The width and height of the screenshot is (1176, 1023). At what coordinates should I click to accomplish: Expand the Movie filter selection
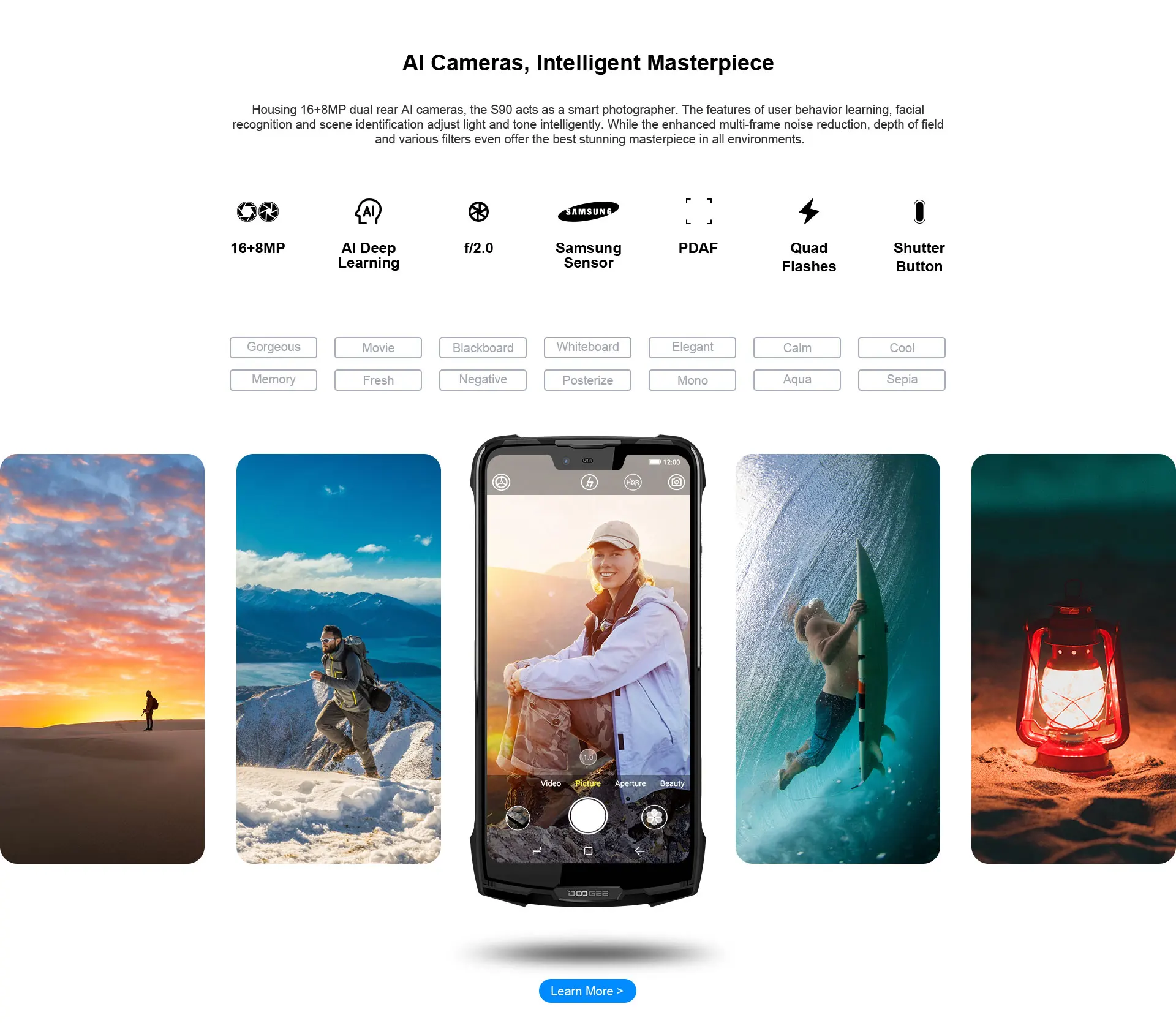377,347
